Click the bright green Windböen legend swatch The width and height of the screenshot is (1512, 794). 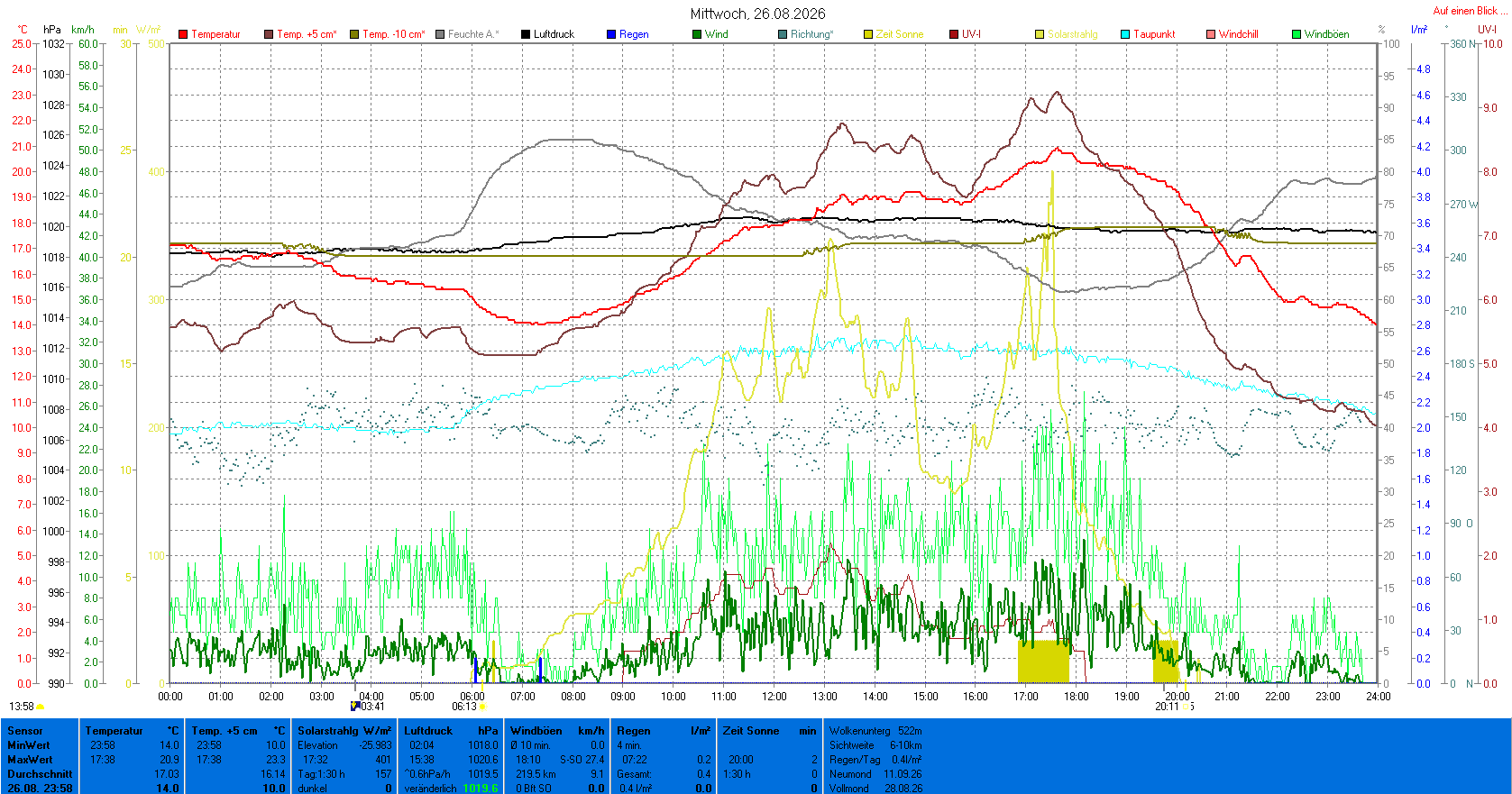1297,34
